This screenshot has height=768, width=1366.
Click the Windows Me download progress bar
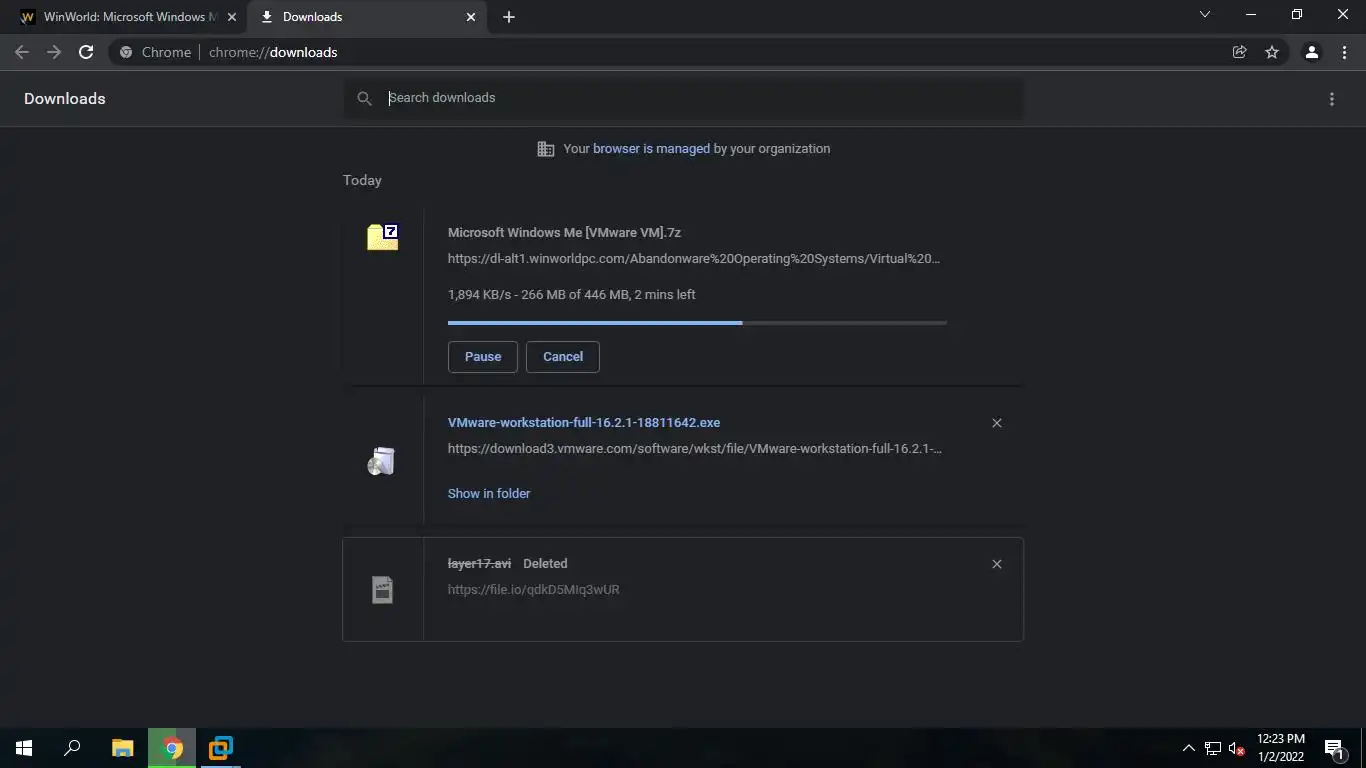click(697, 323)
